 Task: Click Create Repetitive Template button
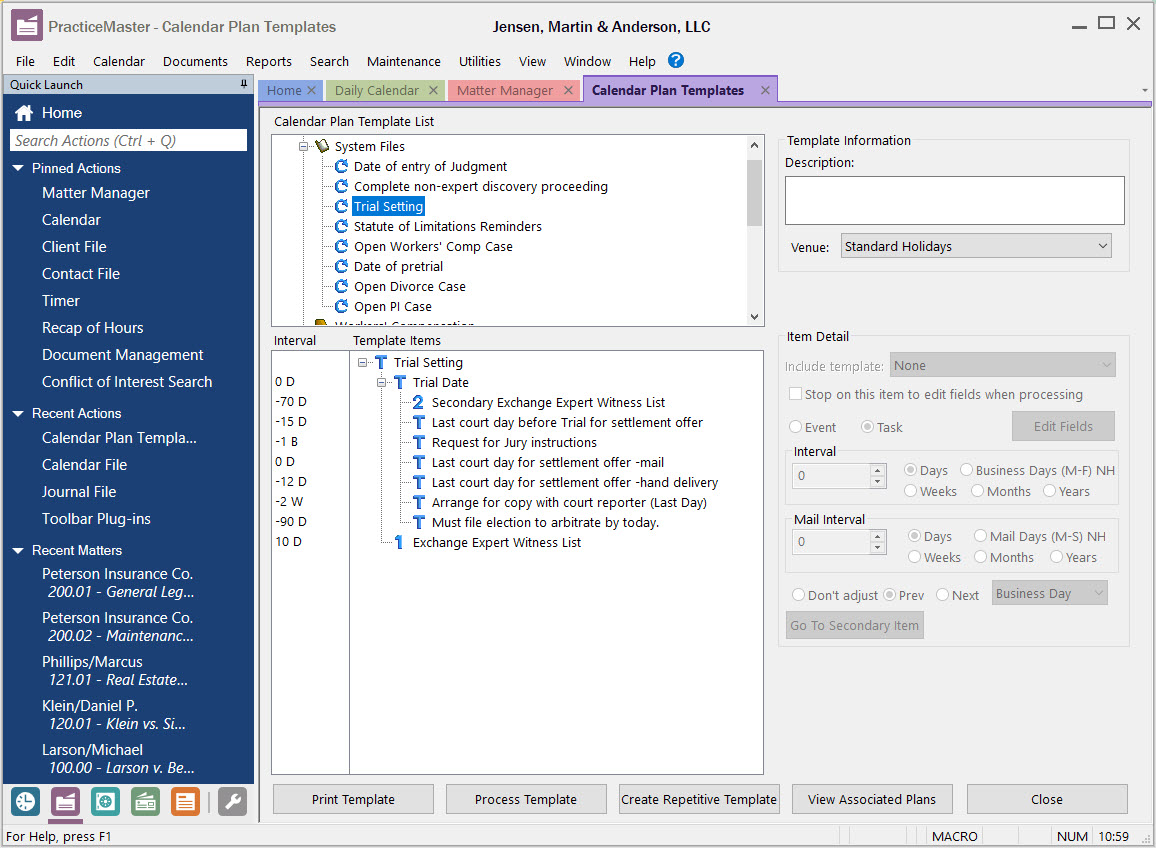pos(699,799)
